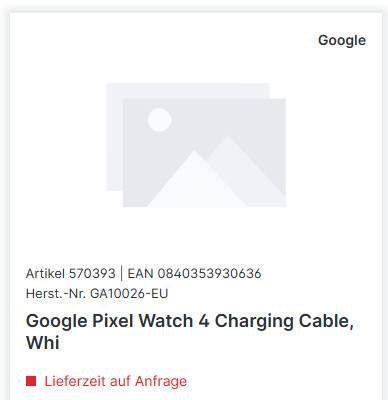Screen dimensions: 388x400
Task: Click the word 'Anfrage' in delivery status
Action: (x=161, y=381)
